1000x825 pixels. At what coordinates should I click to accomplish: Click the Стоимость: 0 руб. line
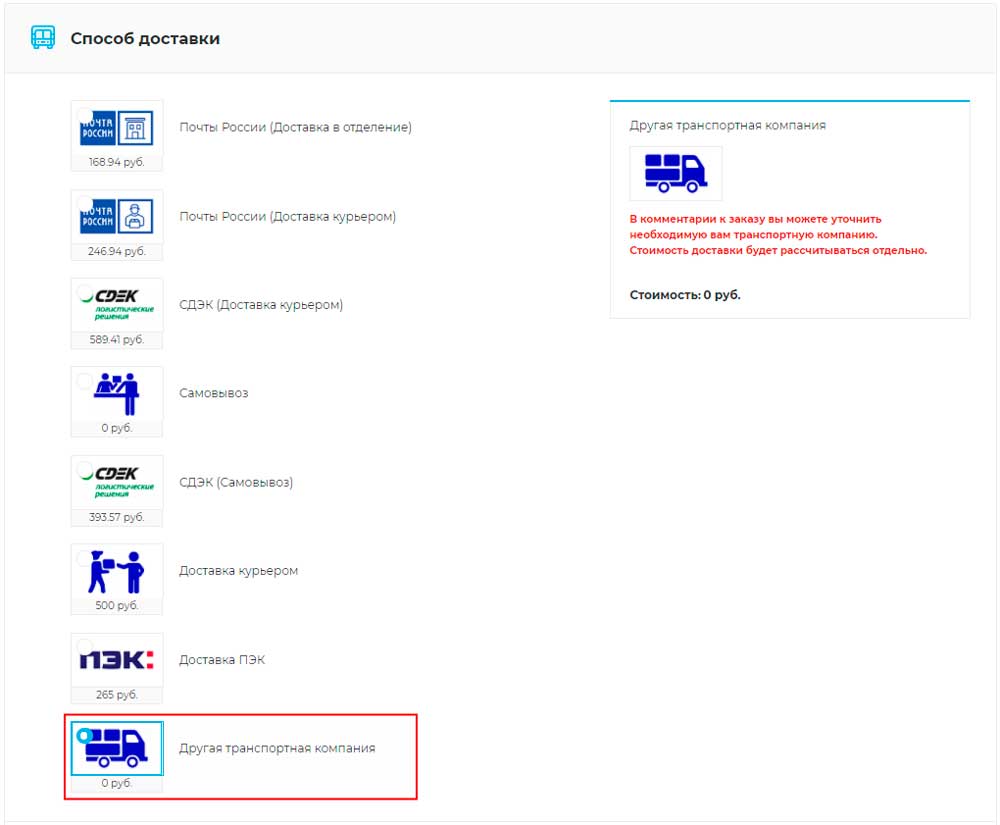tap(685, 295)
